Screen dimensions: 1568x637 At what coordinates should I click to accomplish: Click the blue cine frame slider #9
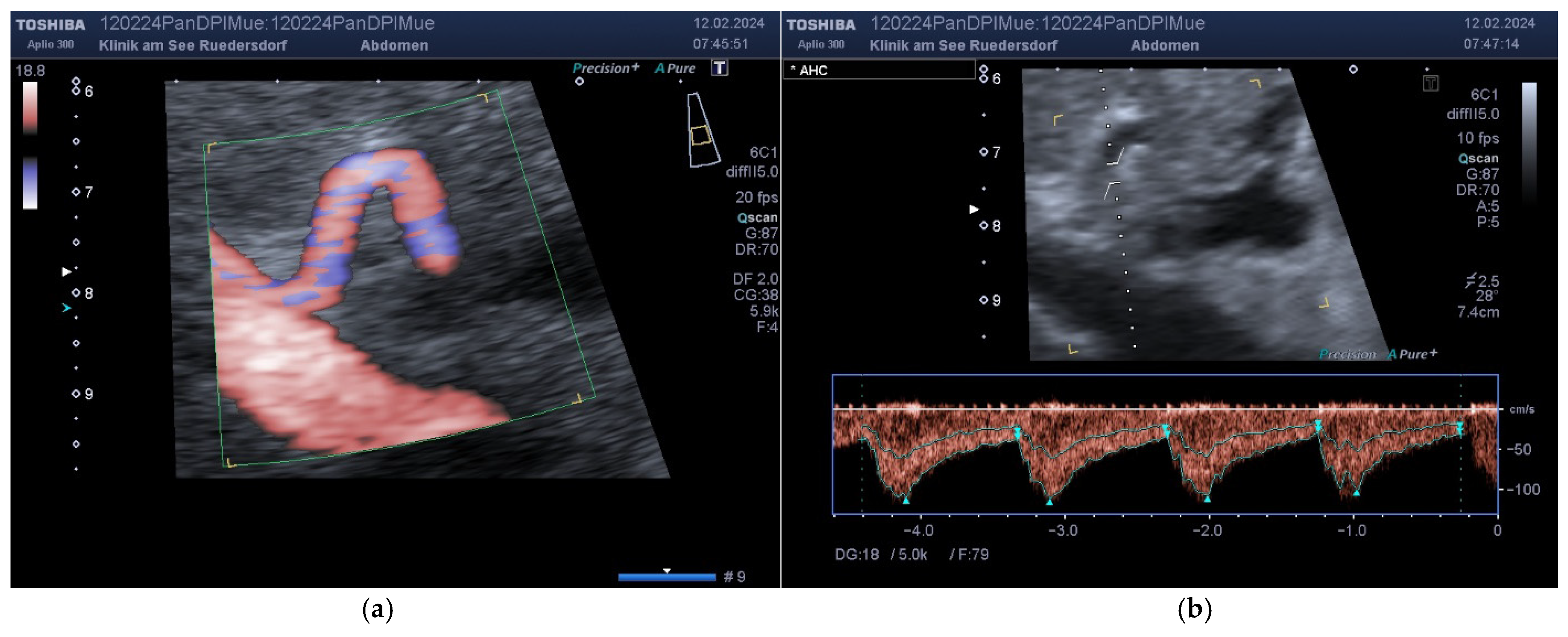pos(666,577)
